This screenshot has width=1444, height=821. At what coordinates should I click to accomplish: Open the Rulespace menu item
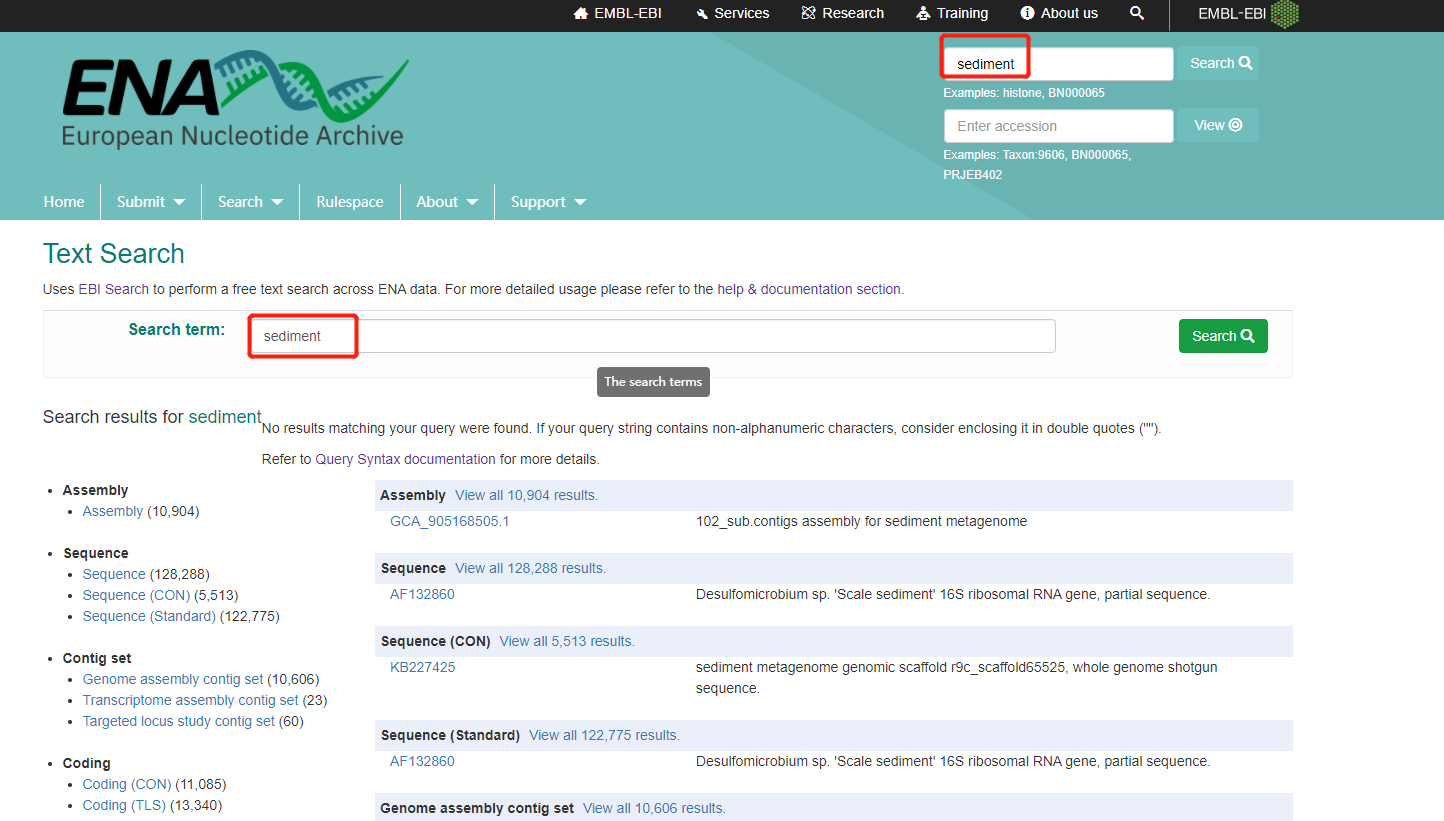tap(349, 201)
